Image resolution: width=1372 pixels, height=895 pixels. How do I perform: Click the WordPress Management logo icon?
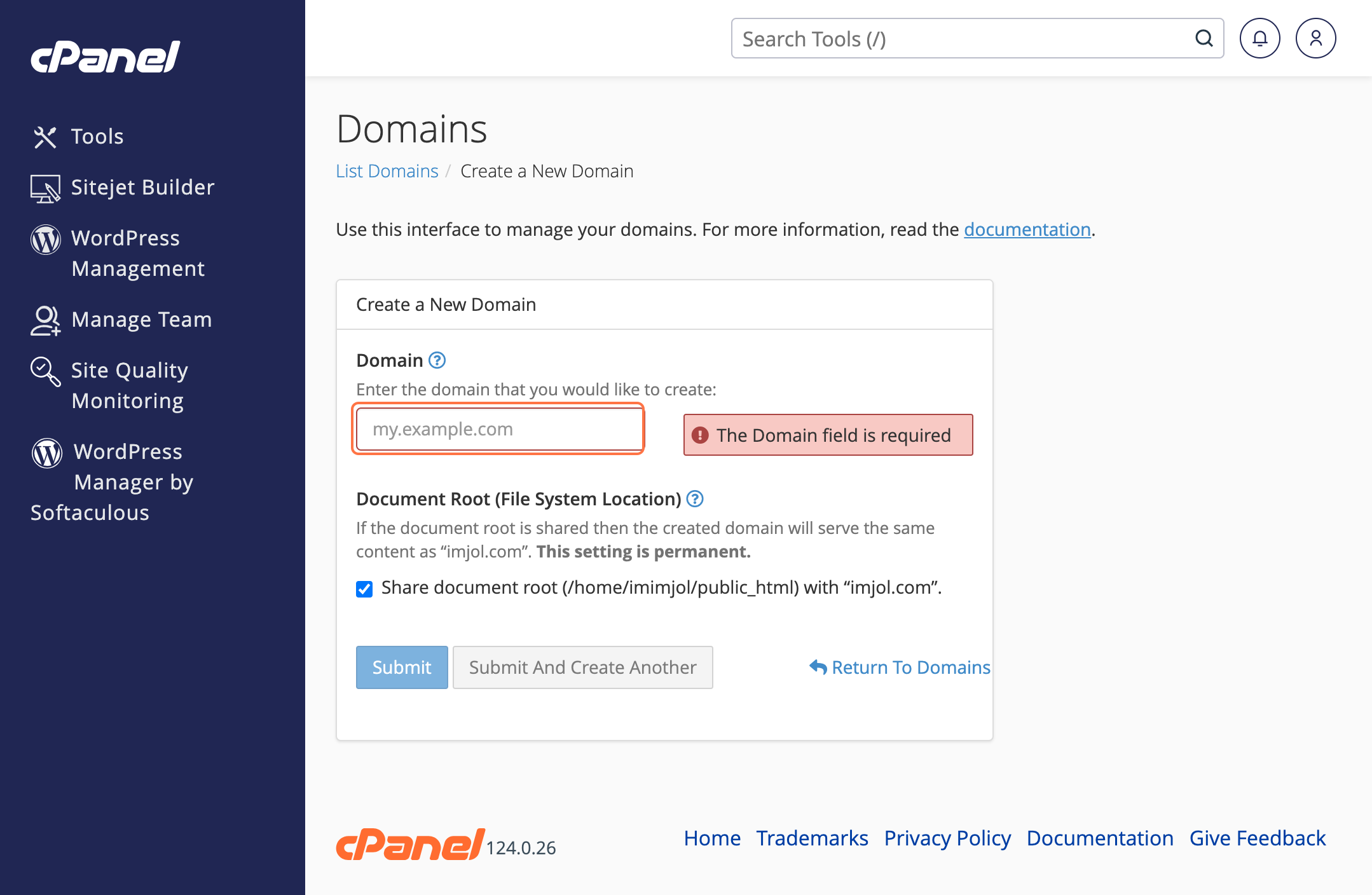point(46,240)
